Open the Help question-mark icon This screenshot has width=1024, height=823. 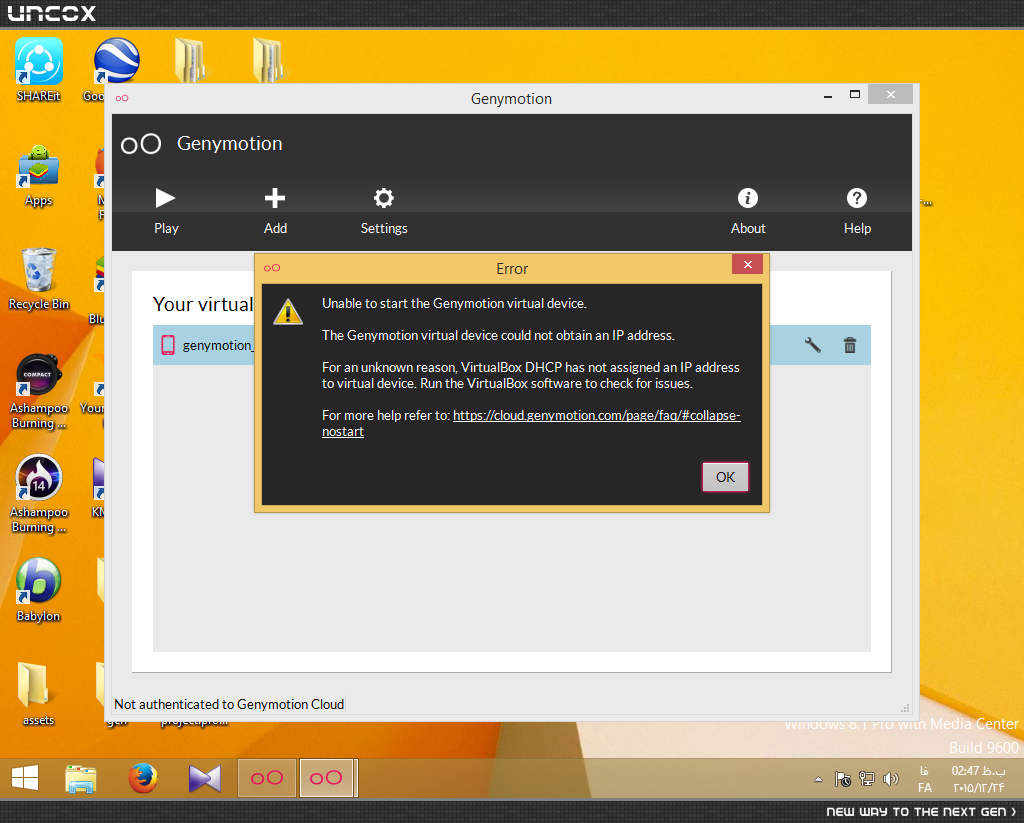click(857, 210)
